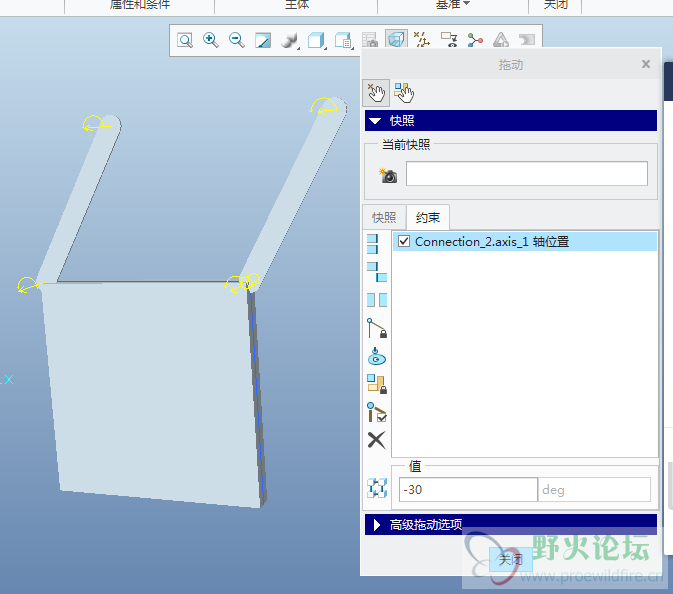The image size is (673, 594).
Task: Click the Orient Two Surfaces constraint icon
Action: click(377, 300)
